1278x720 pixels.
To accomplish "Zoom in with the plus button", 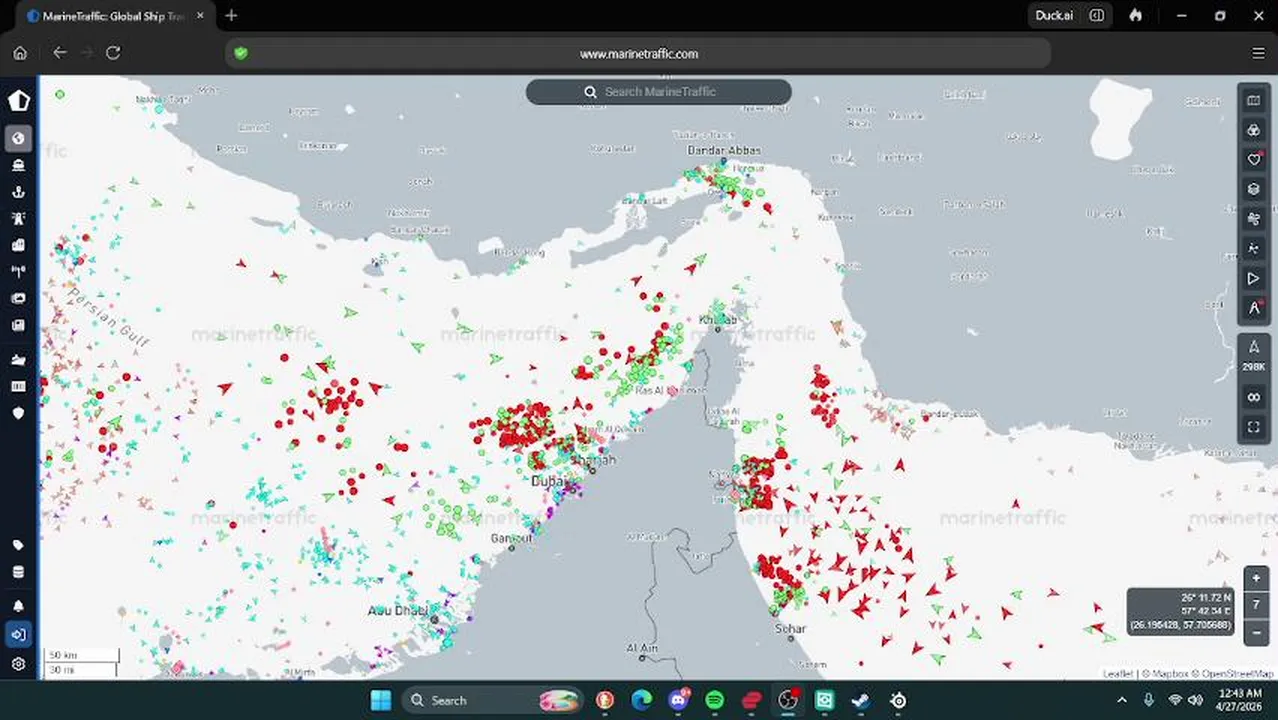I will [x=1256, y=578].
